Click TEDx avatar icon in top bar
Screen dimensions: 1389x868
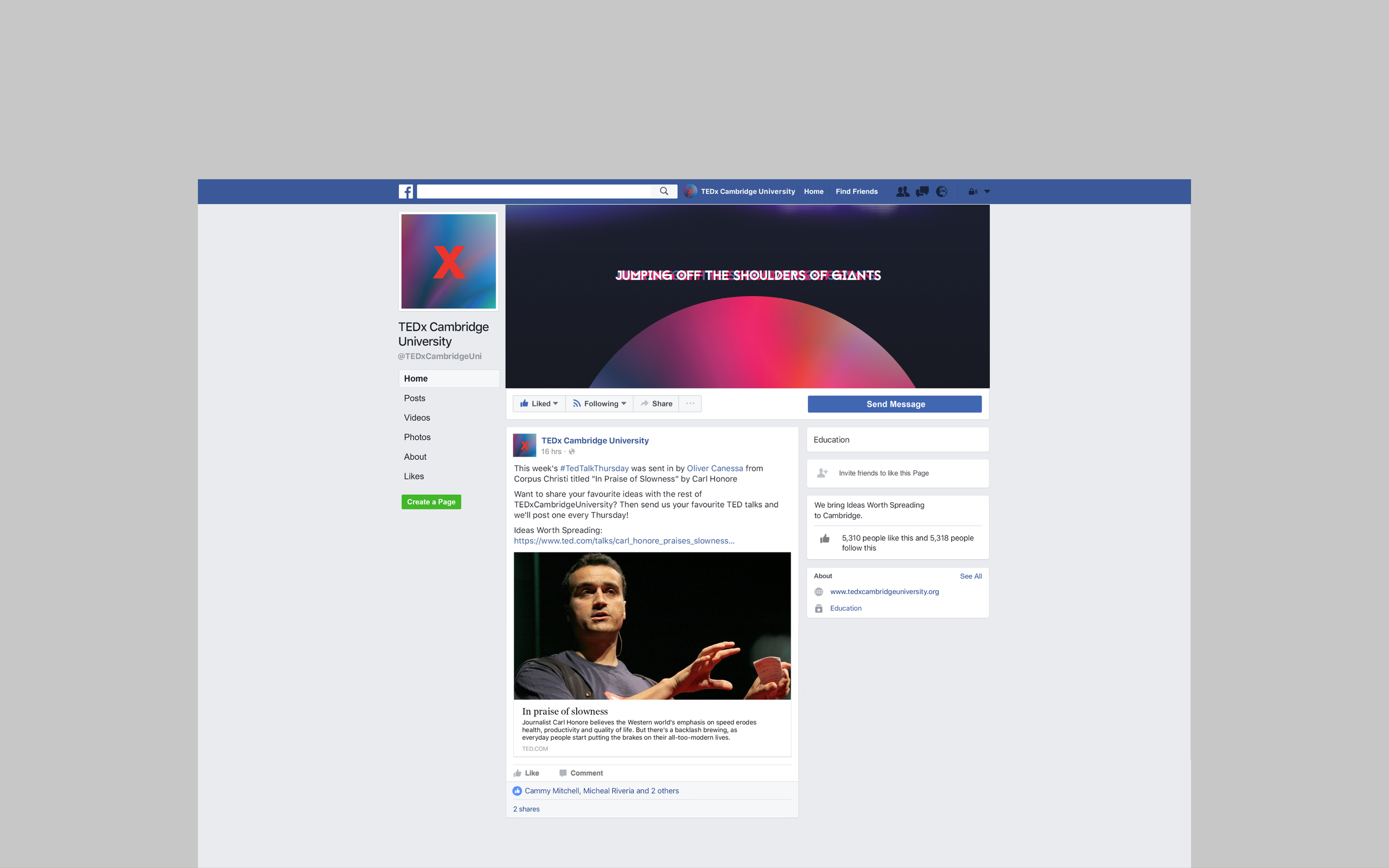coord(690,191)
